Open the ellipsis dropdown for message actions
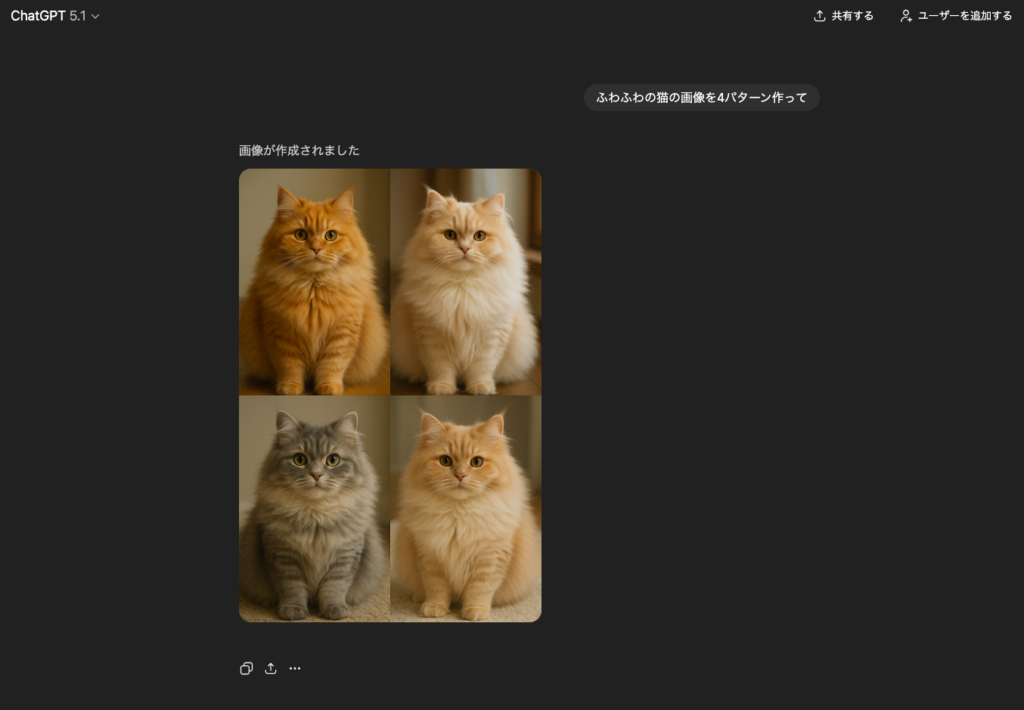1024x710 pixels. [x=294, y=668]
